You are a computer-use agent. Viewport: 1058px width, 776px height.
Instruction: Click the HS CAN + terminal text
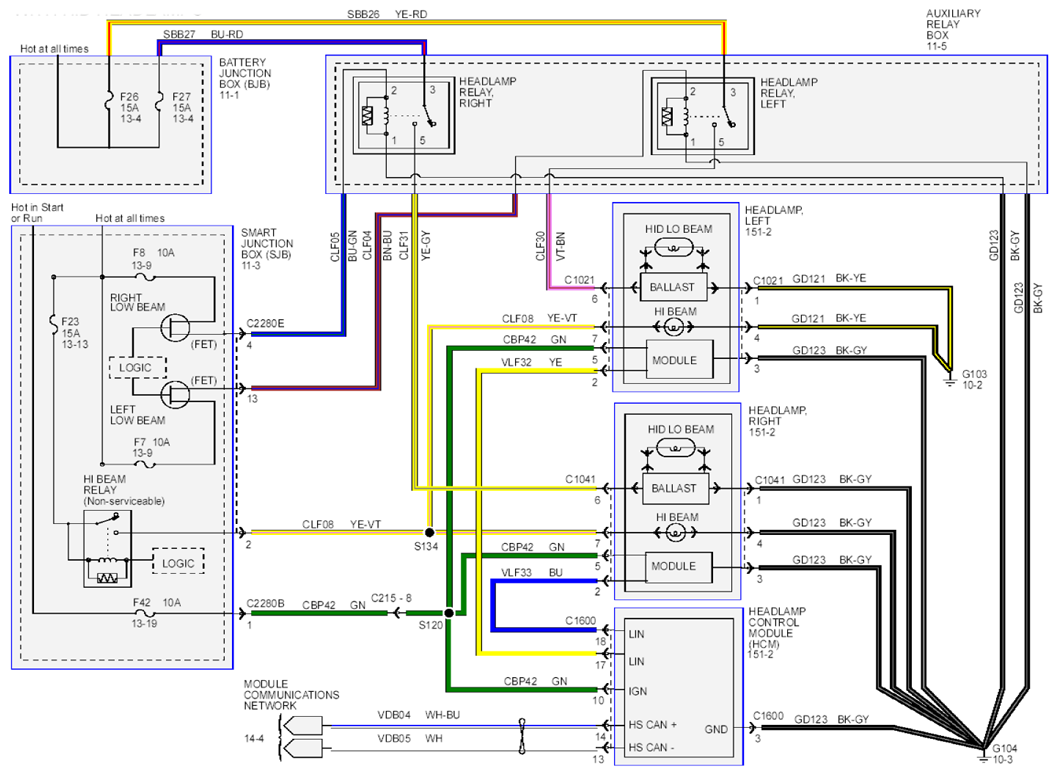pos(652,724)
